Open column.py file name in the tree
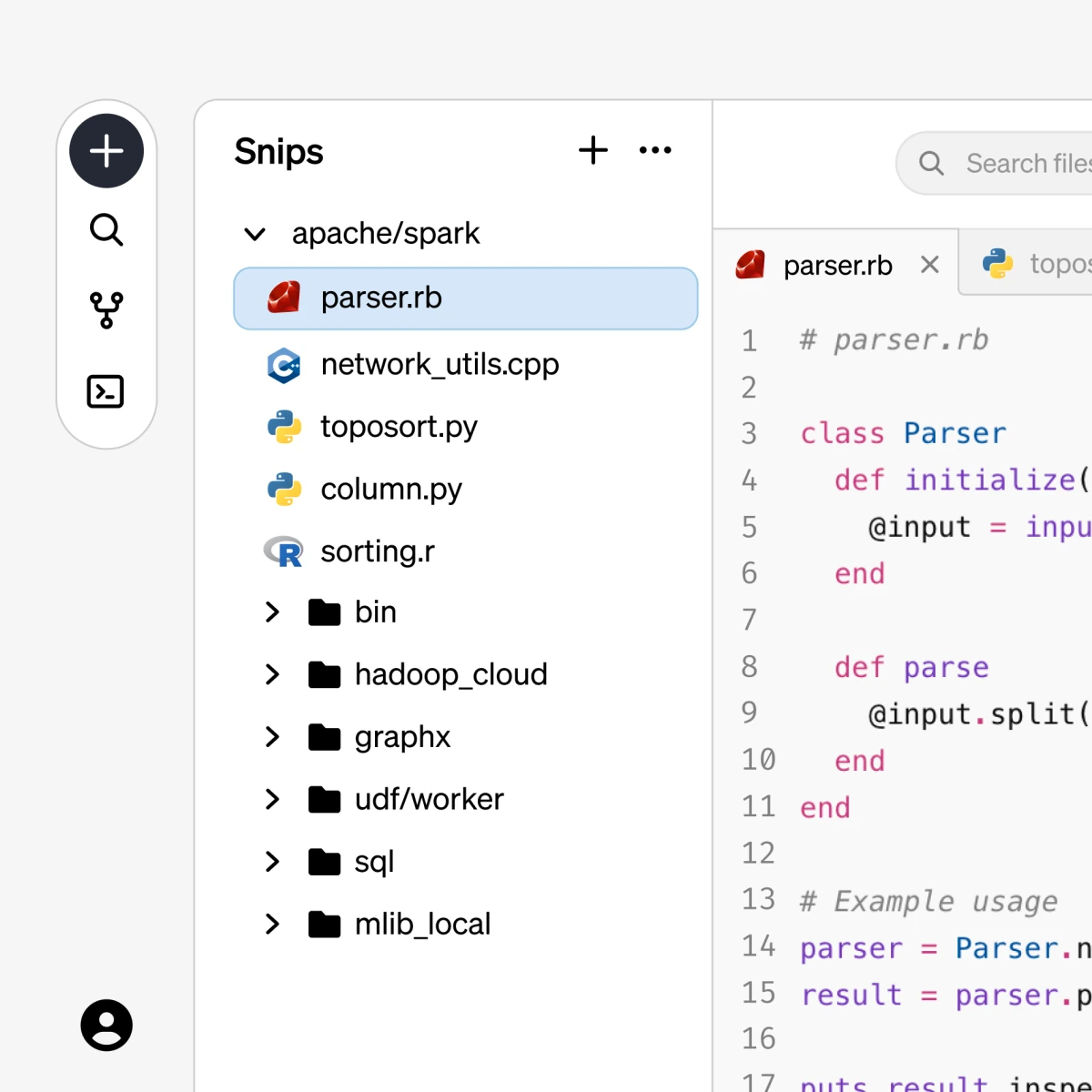Viewport: 1092px width, 1092px height. [391, 490]
